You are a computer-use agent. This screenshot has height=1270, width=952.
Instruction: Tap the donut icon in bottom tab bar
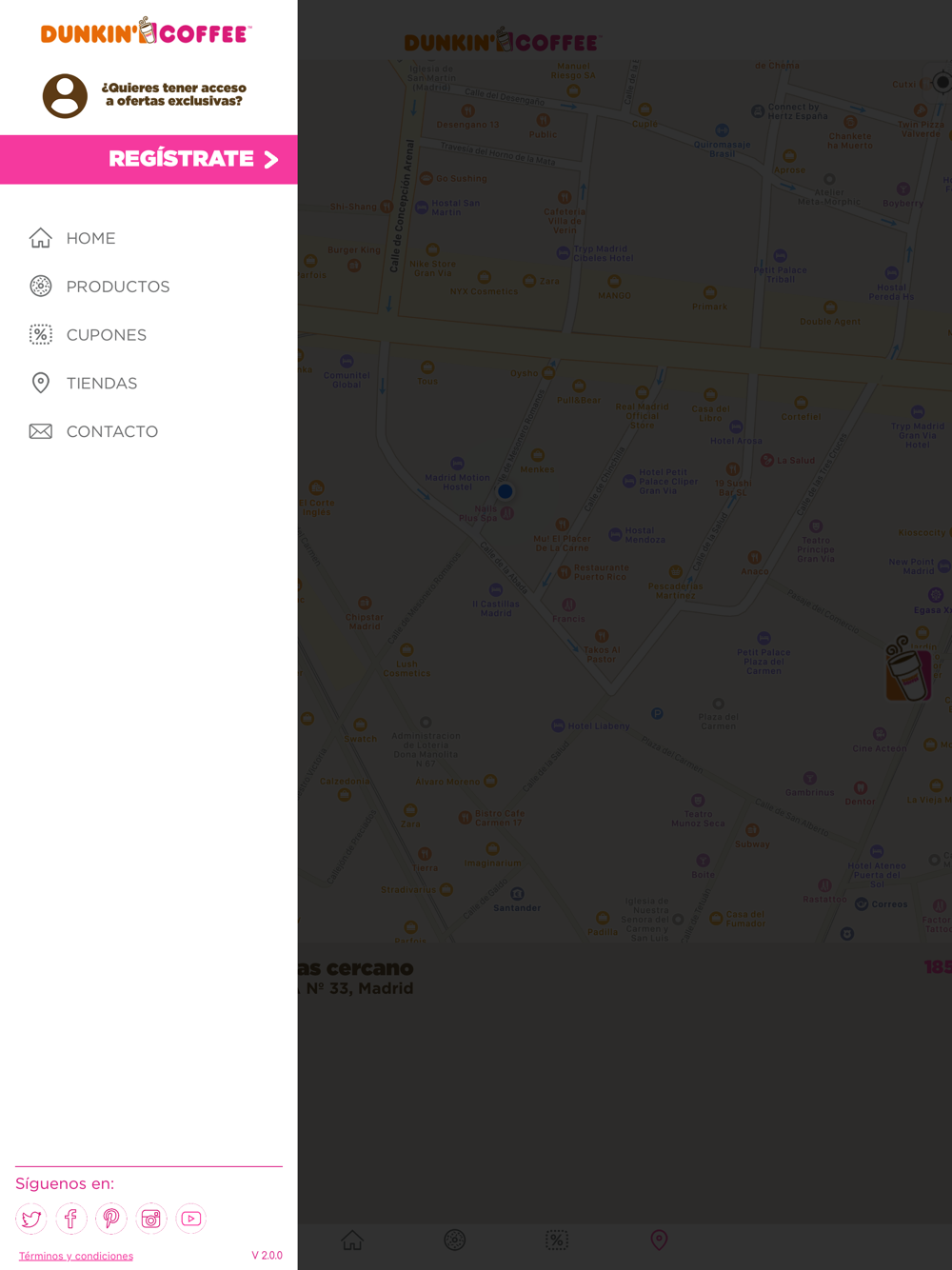[455, 1240]
